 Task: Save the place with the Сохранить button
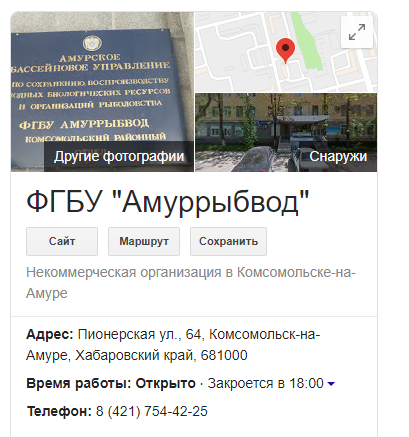click(228, 241)
